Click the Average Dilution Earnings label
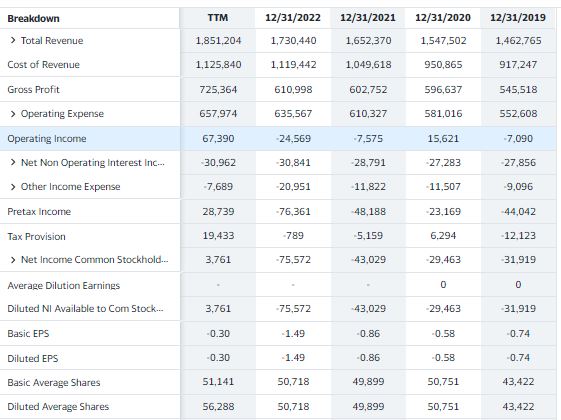This screenshot has height=420, width=561. pyautogui.click(x=64, y=285)
